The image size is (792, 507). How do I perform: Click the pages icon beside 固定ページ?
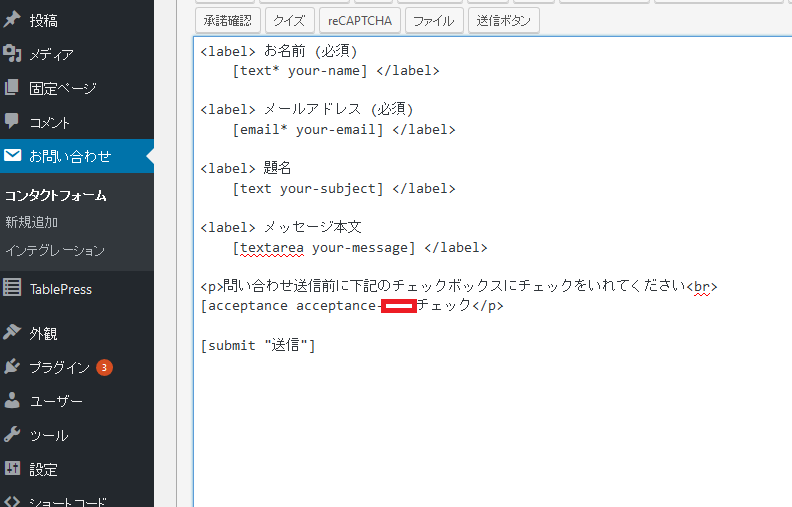coord(12,88)
